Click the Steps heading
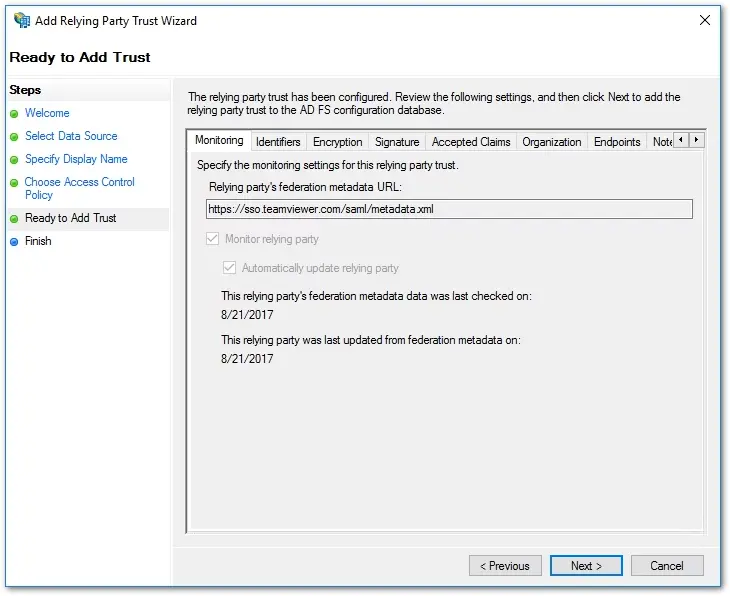Viewport: 730px width, 596px height. (25, 90)
